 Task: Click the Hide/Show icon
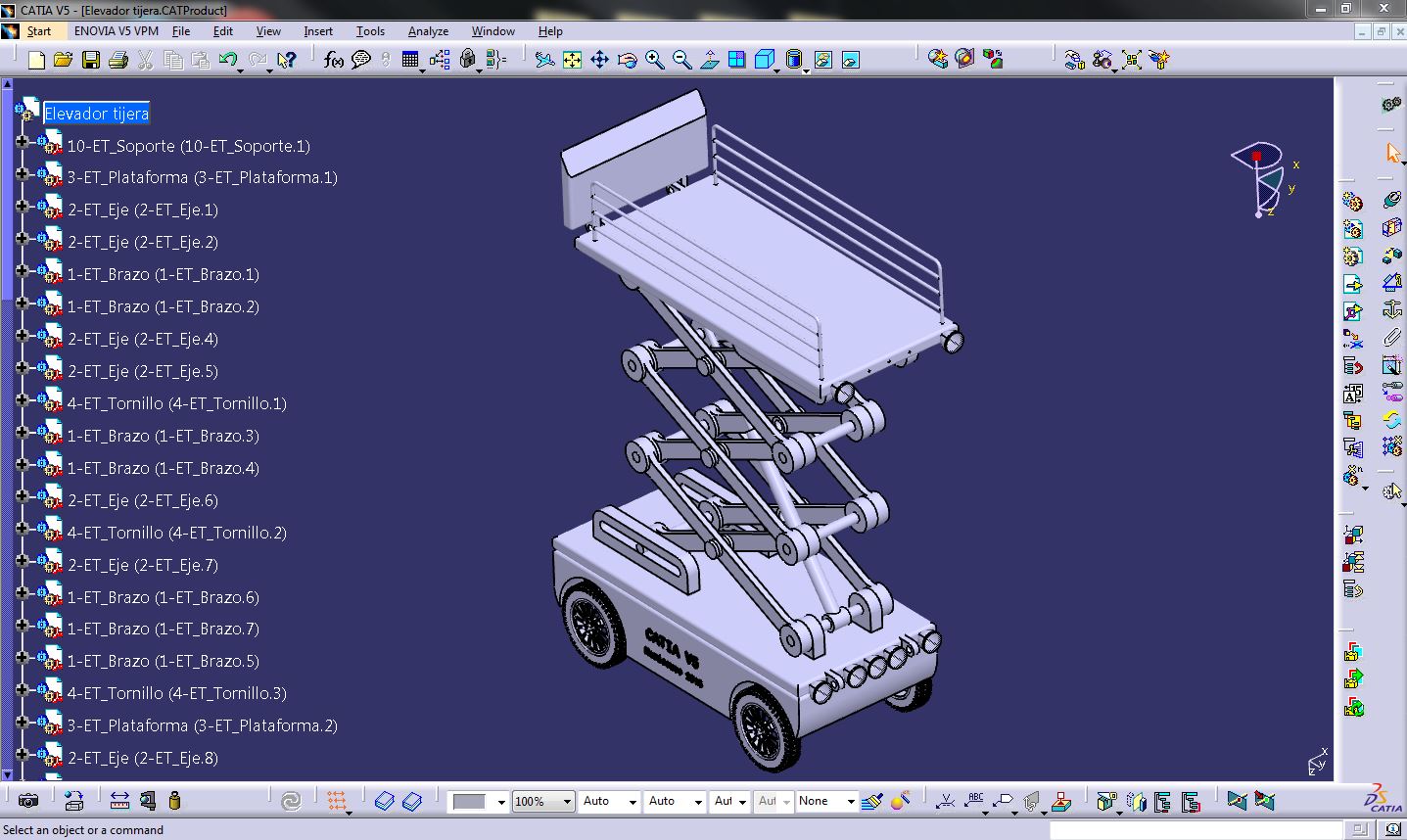point(823,61)
